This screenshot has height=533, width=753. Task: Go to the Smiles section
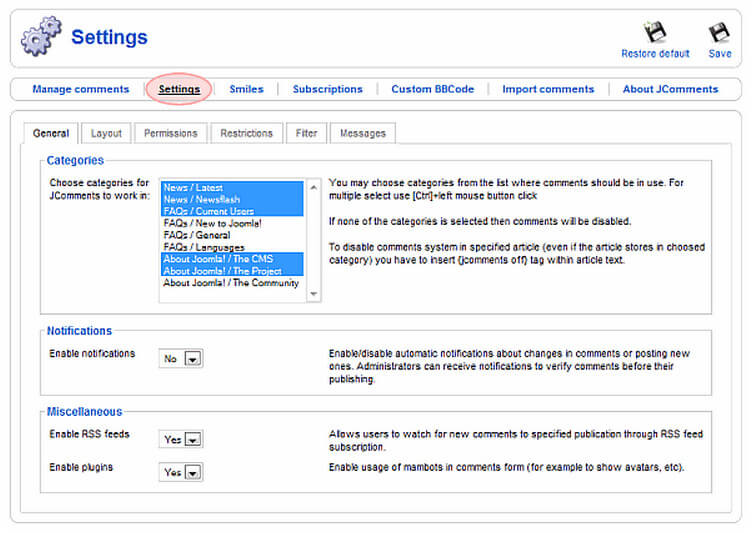pos(246,89)
